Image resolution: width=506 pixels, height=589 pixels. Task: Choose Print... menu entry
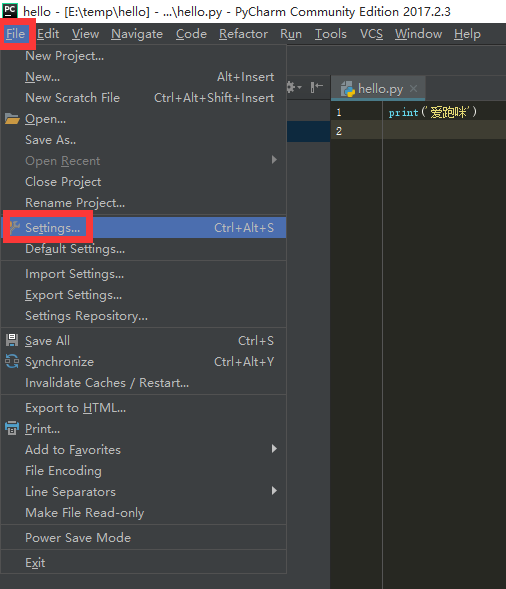coord(143,429)
